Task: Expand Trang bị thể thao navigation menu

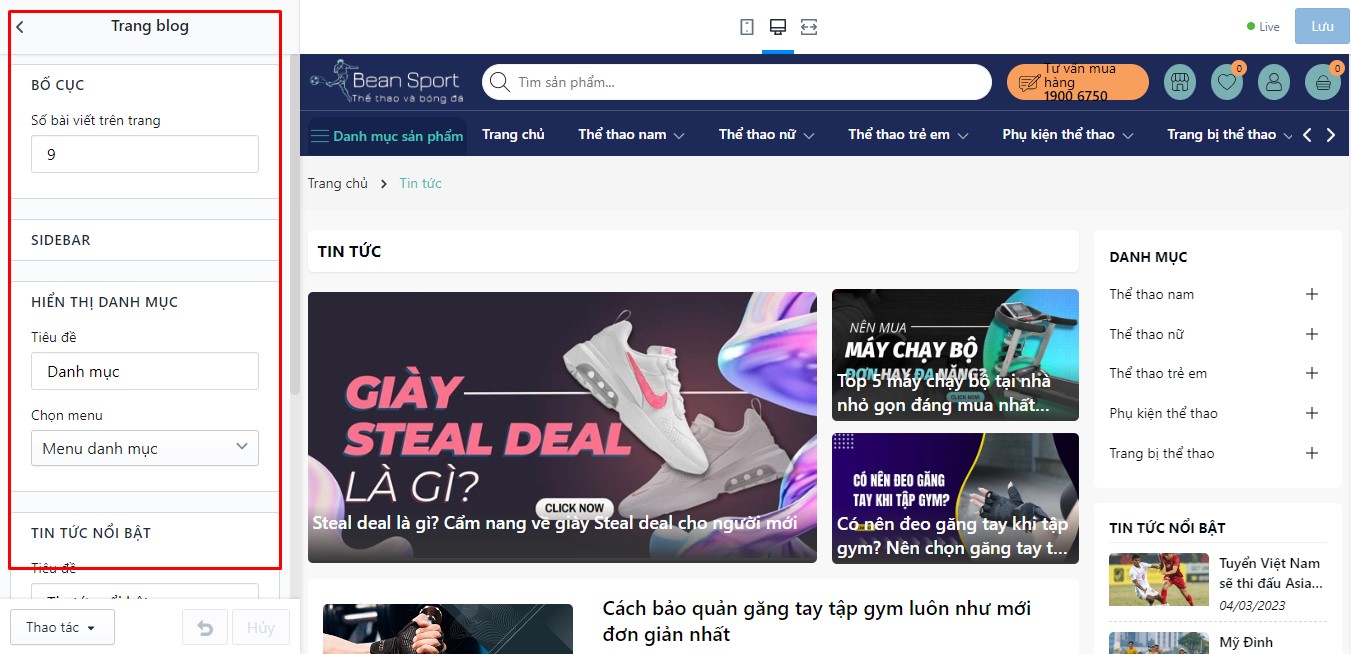Action: coord(1230,134)
